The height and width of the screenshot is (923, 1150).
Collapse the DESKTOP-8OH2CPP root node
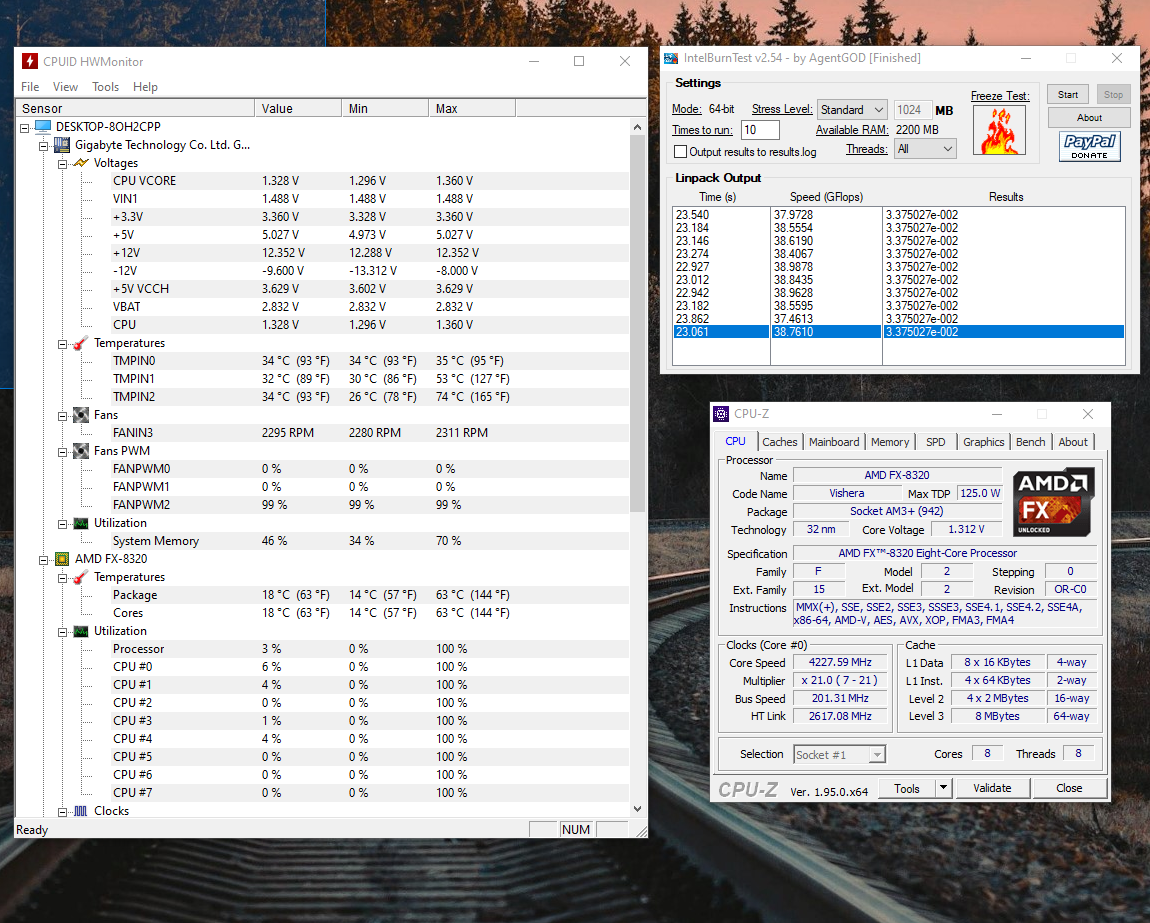point(25,127)
